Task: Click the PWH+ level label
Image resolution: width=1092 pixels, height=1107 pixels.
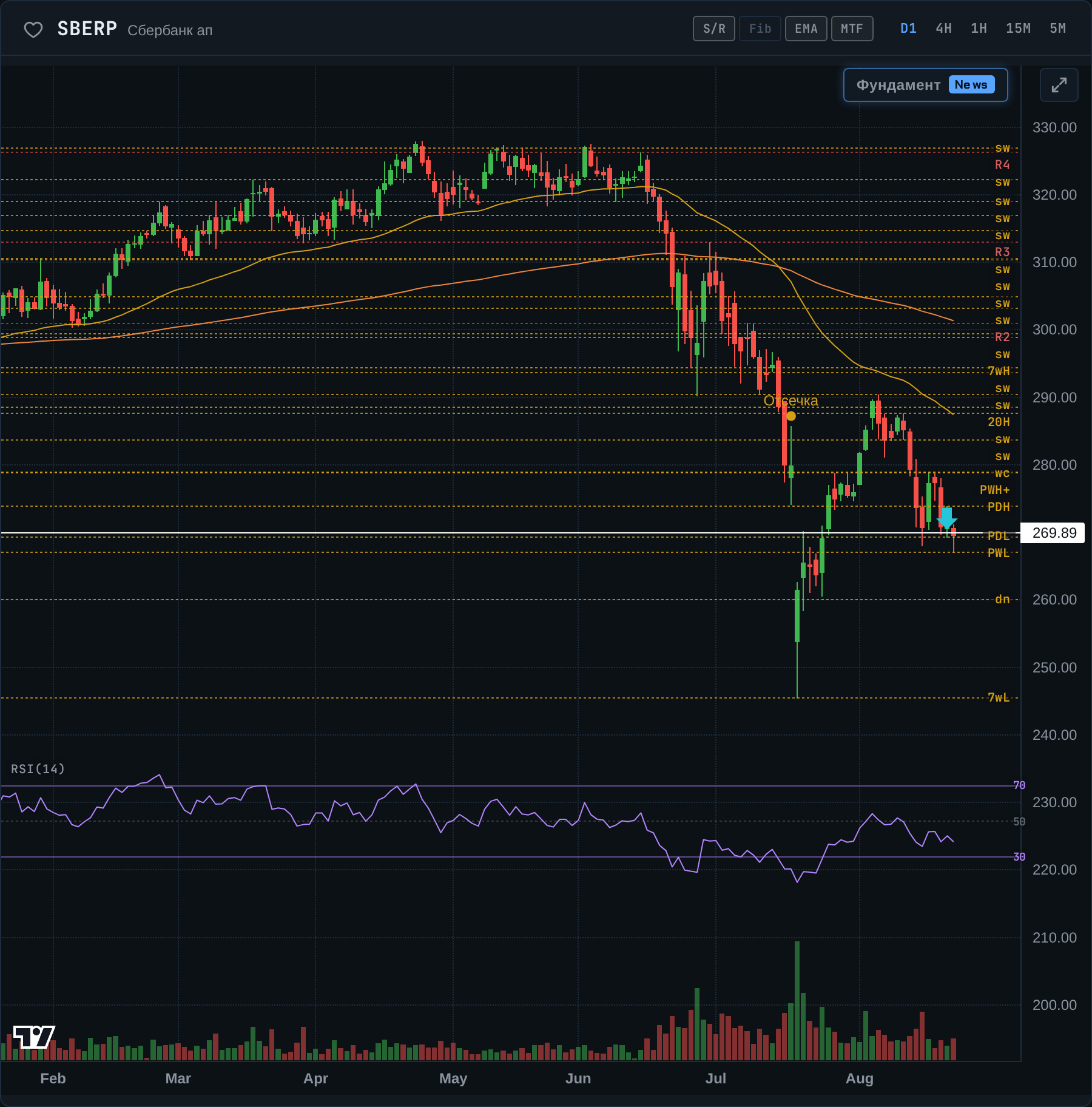Action: [x=995, y=490]
